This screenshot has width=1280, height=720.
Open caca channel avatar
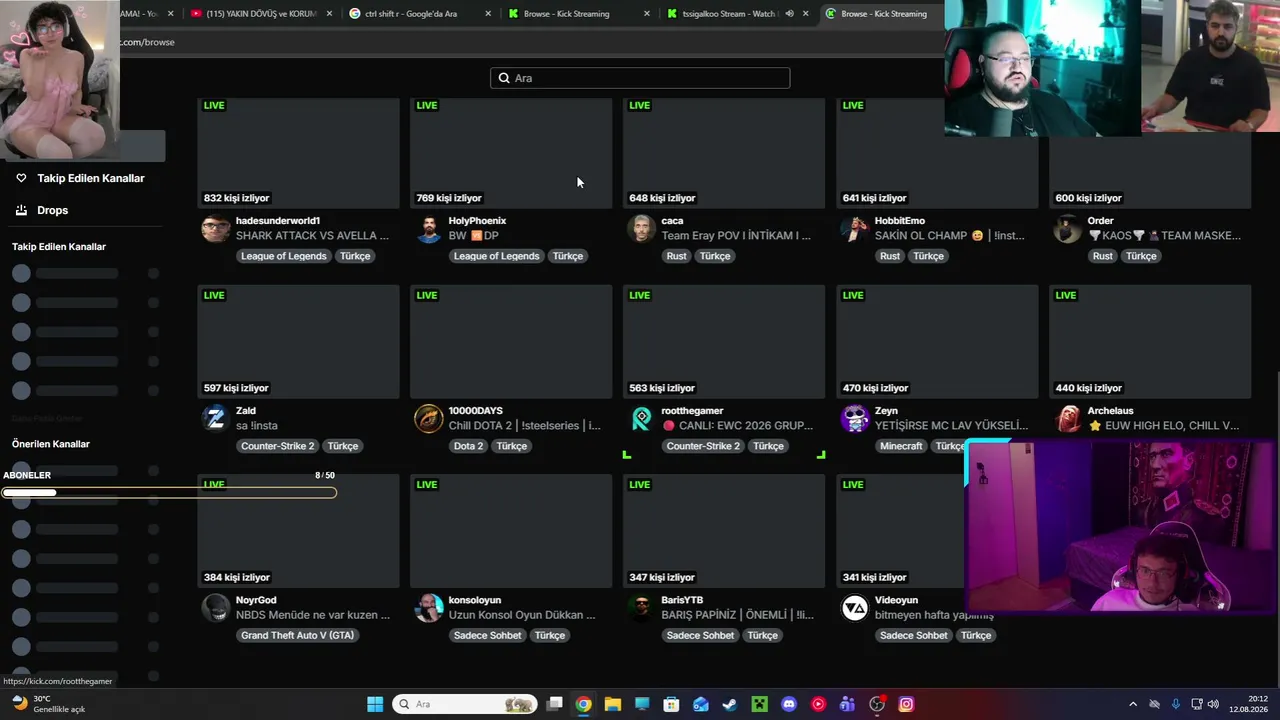[x=641, y=229]
